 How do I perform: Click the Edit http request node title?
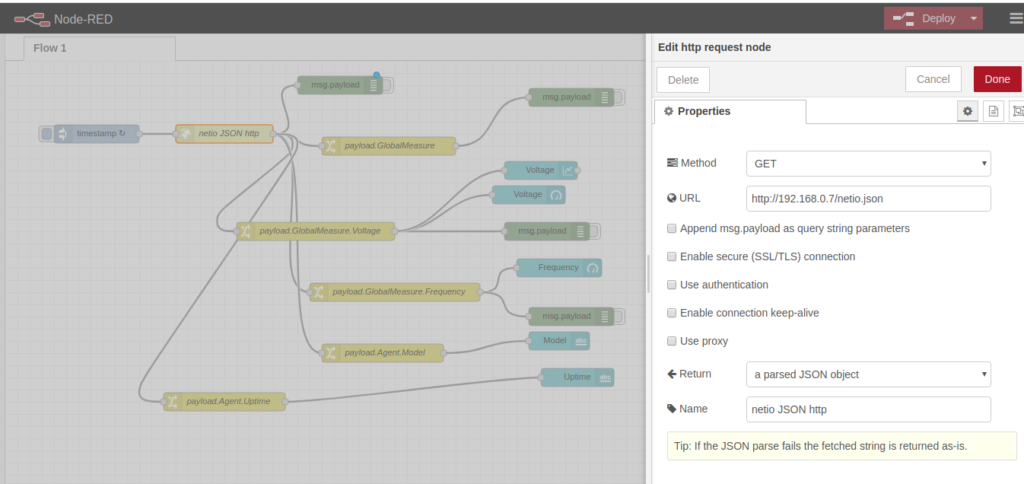click(x=714, y=47)
